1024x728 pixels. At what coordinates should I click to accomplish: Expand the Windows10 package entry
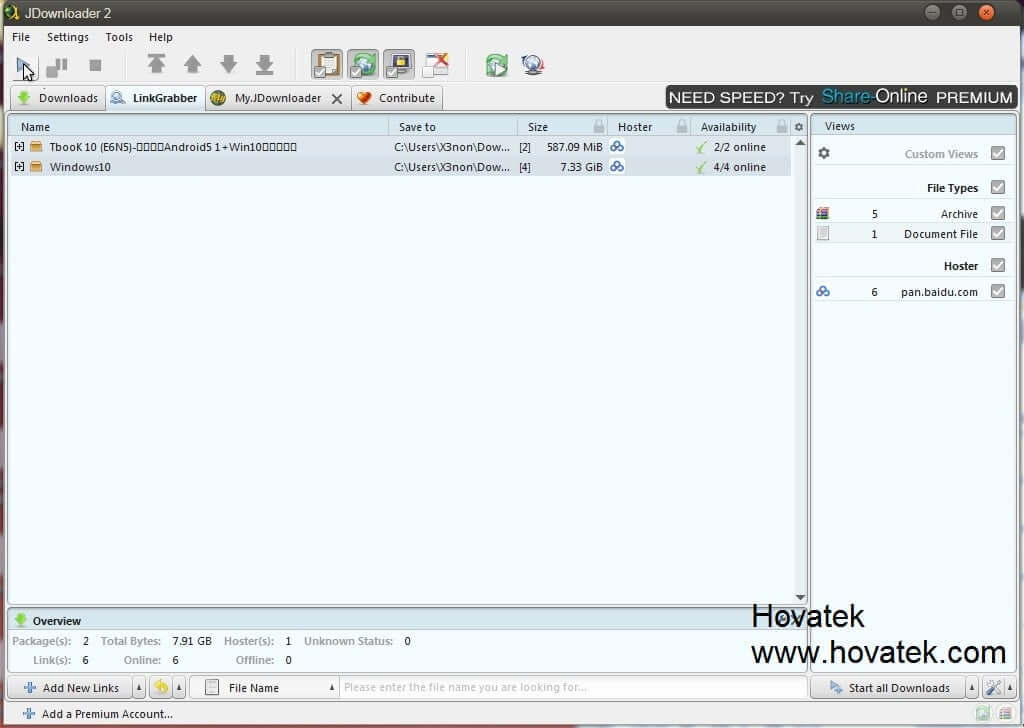20,167
